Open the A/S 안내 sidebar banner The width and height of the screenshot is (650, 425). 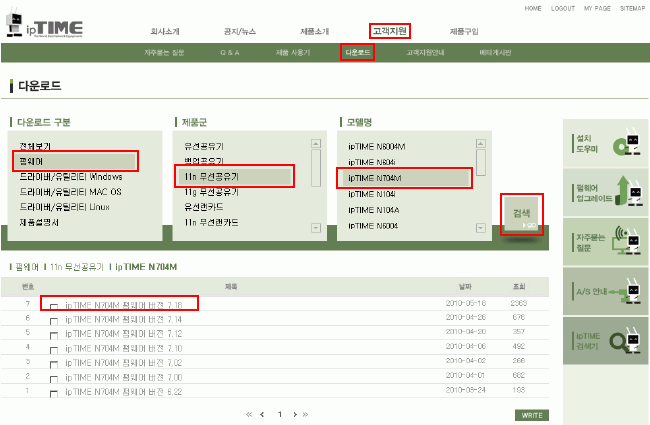click(x=605, y=291)
